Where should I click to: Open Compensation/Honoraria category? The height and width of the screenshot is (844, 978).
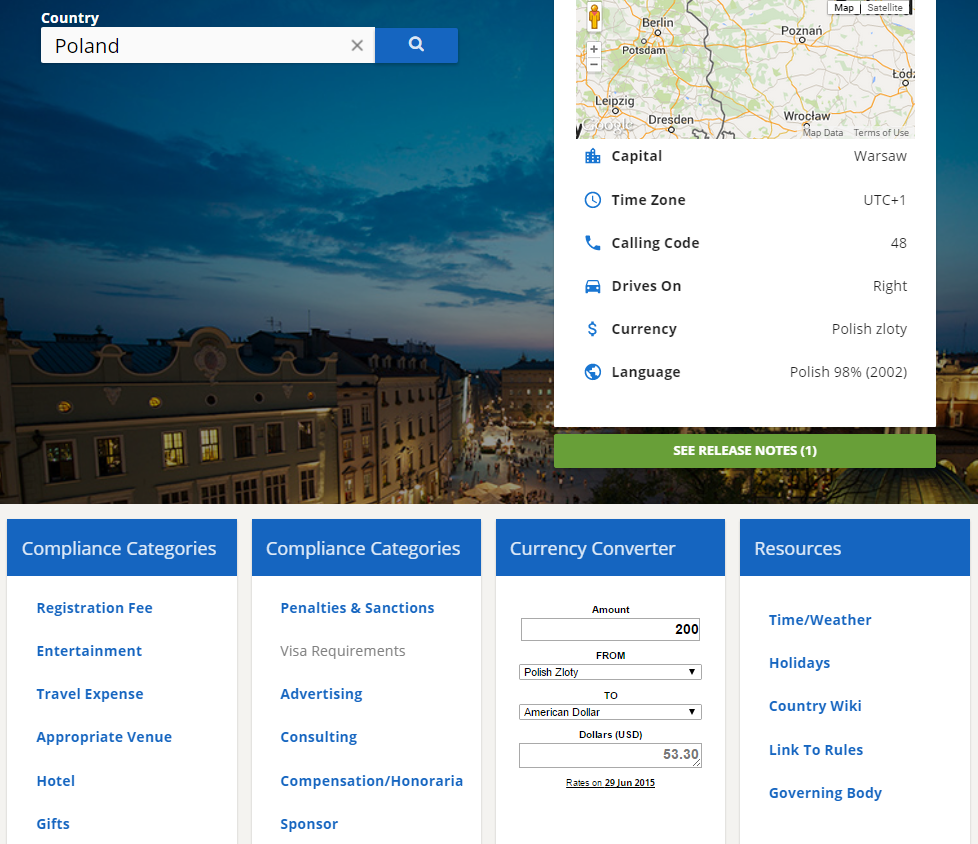[372, 780]
